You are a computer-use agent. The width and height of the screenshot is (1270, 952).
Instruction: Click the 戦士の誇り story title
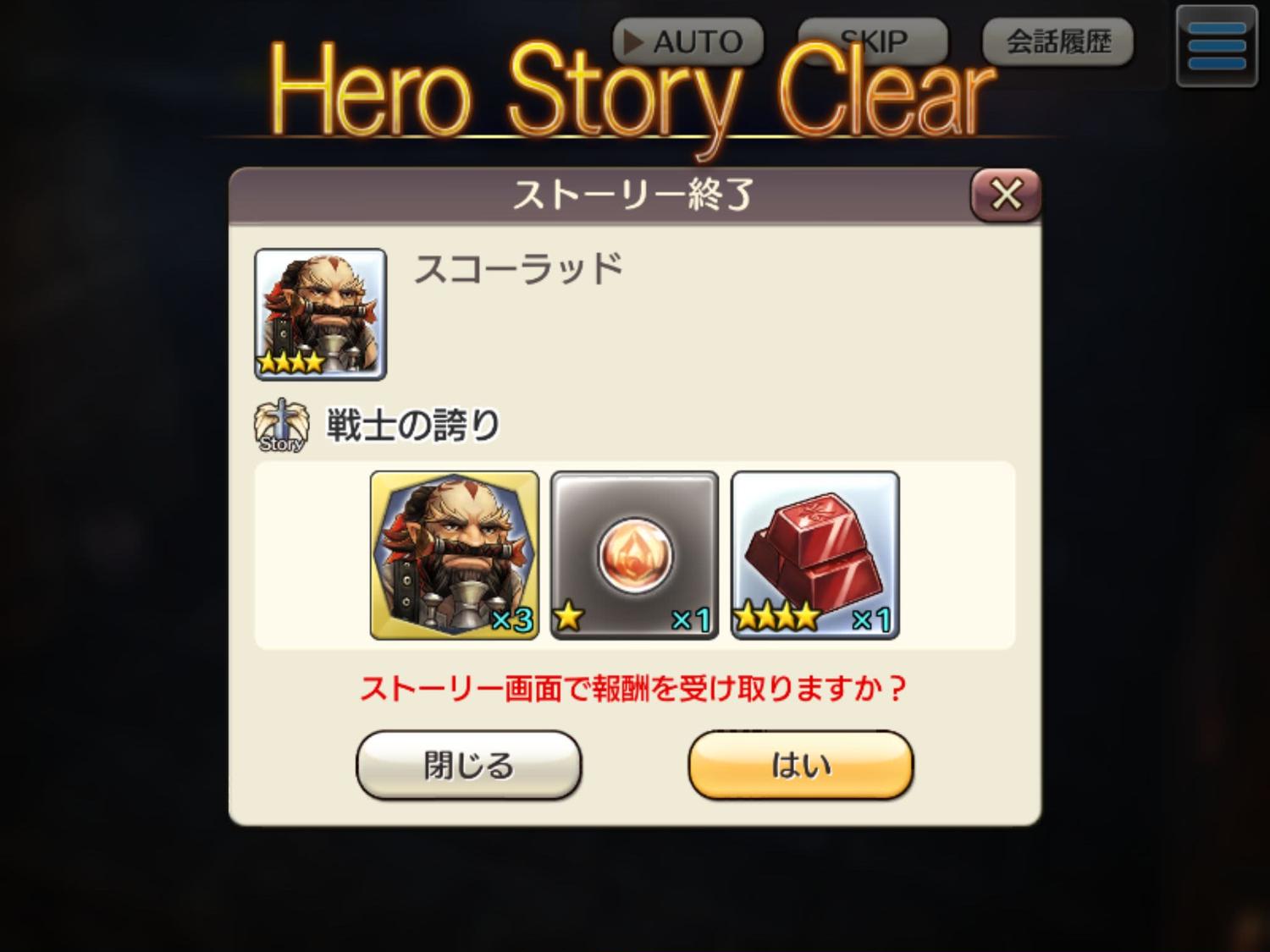413,425
